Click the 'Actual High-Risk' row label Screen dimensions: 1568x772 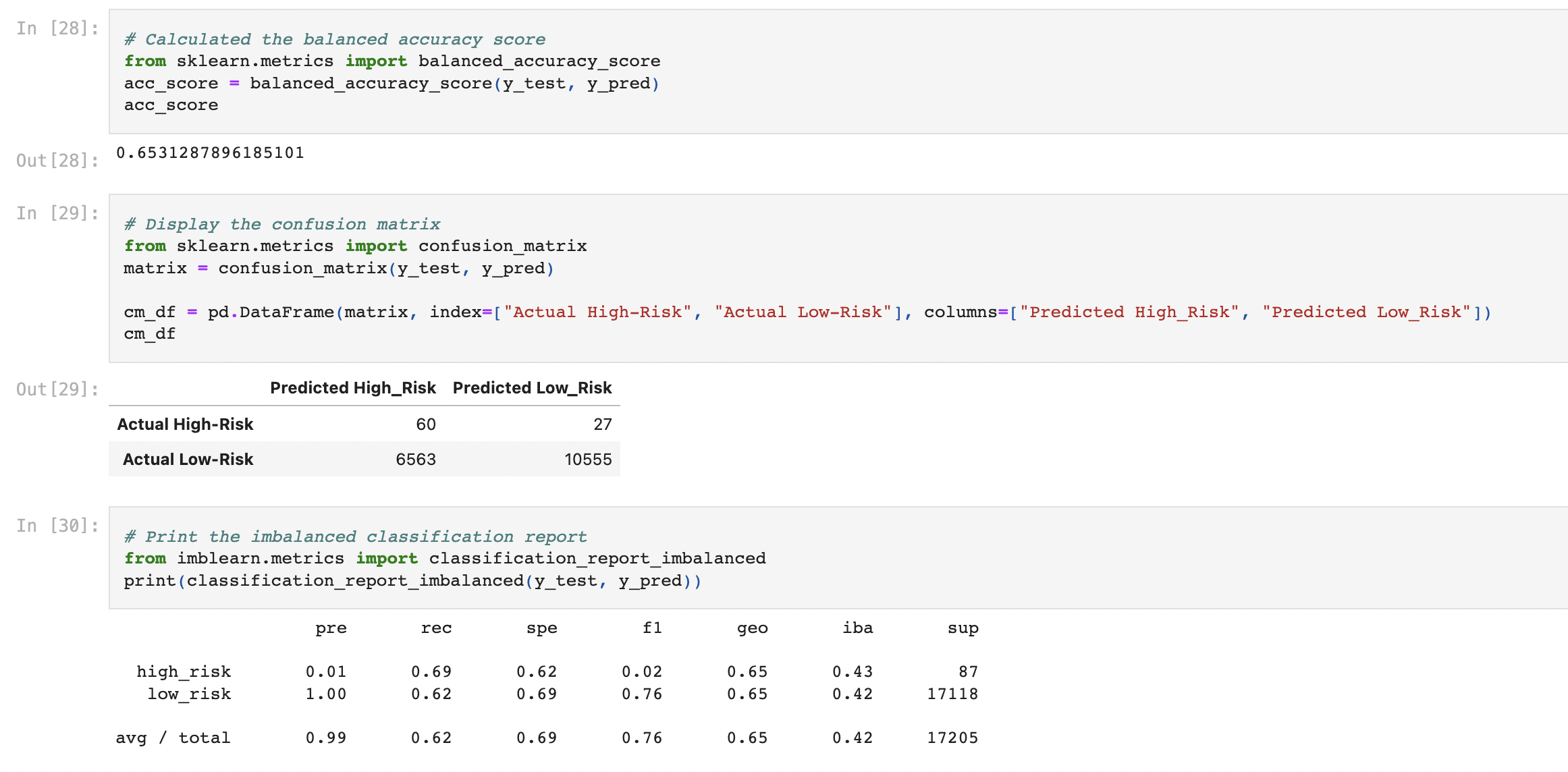coord(185,424)
